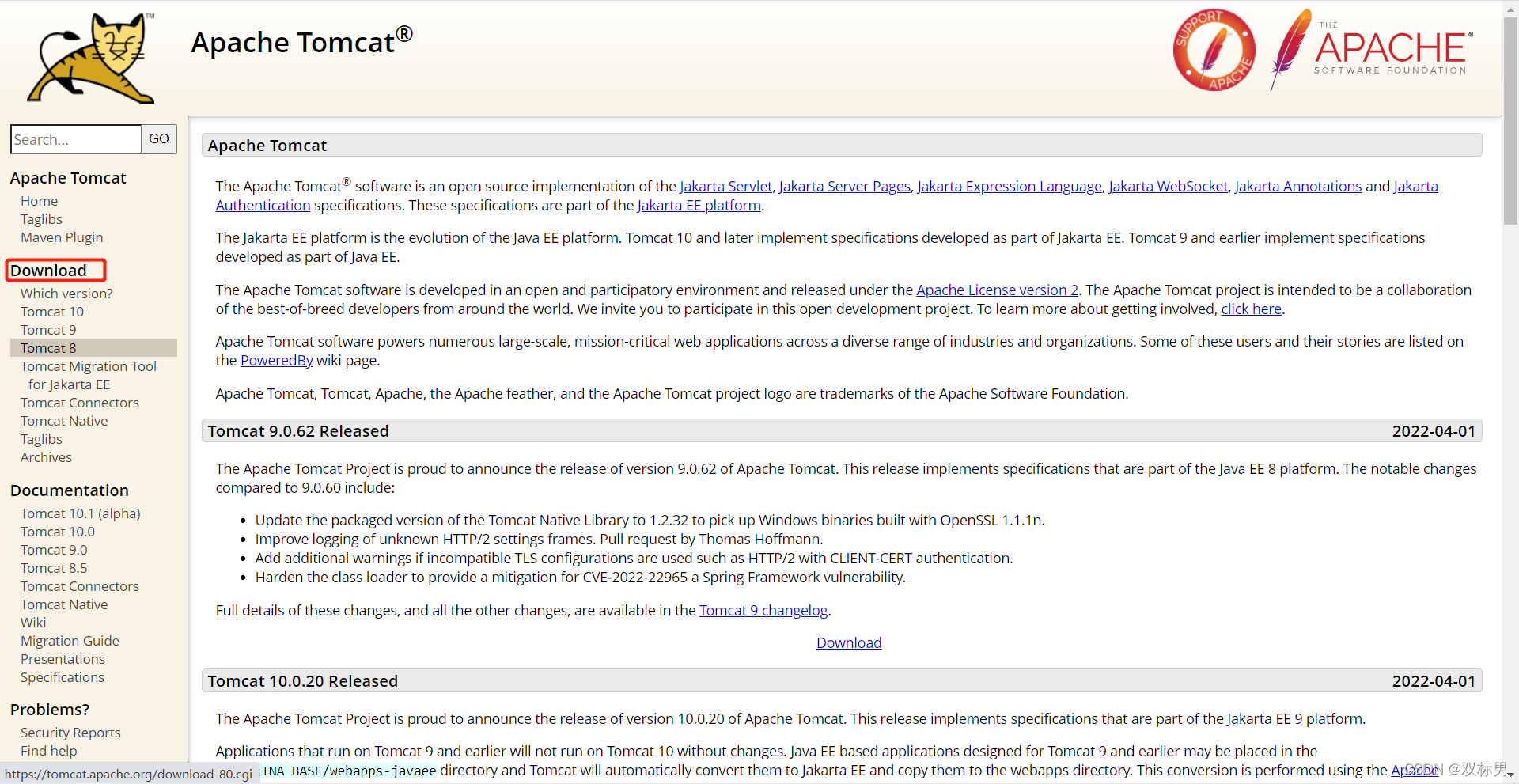Screen dimensions: 1519x784
Task: Open Taglibs under Download section
Action: pos(41,439)
